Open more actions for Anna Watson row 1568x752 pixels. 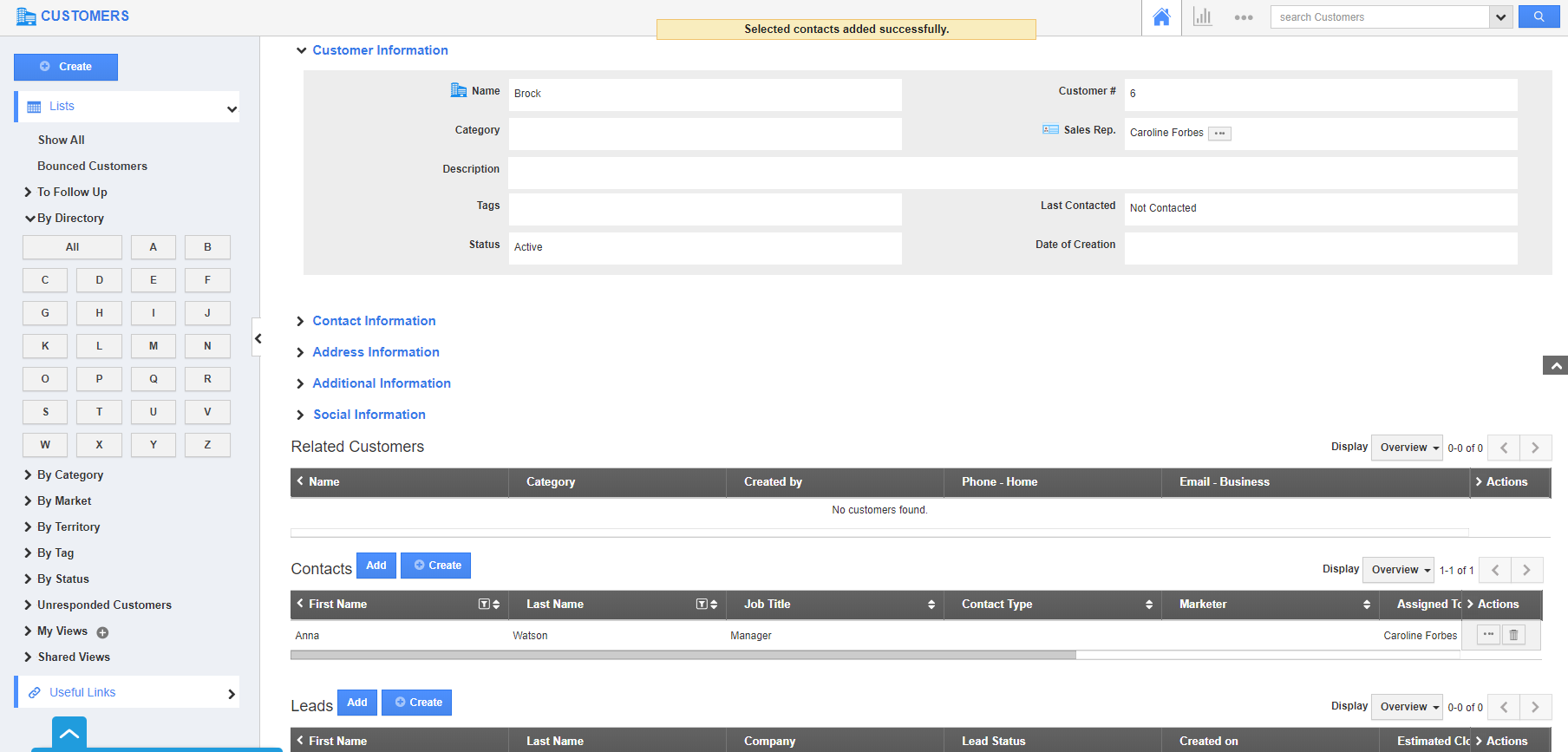[x=1488, y=635]
